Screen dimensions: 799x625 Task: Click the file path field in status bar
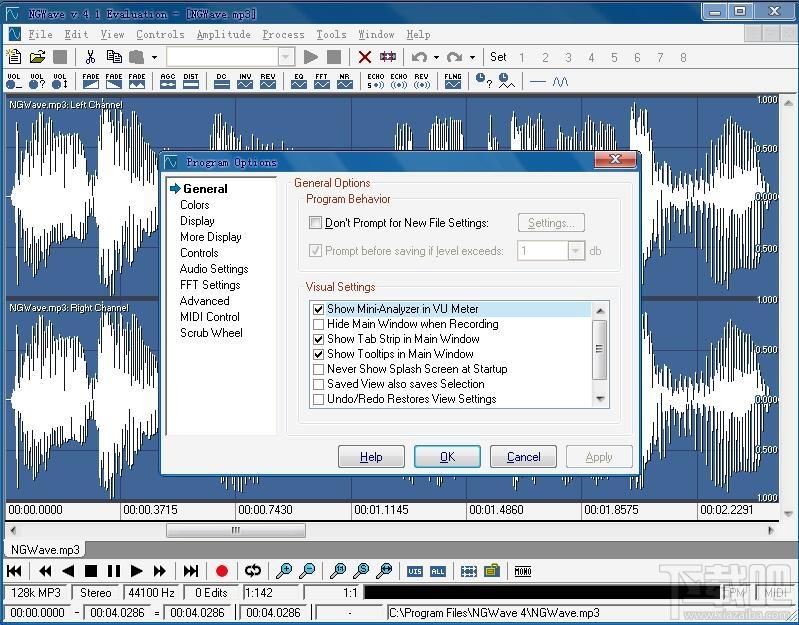[x=589, y=613]
